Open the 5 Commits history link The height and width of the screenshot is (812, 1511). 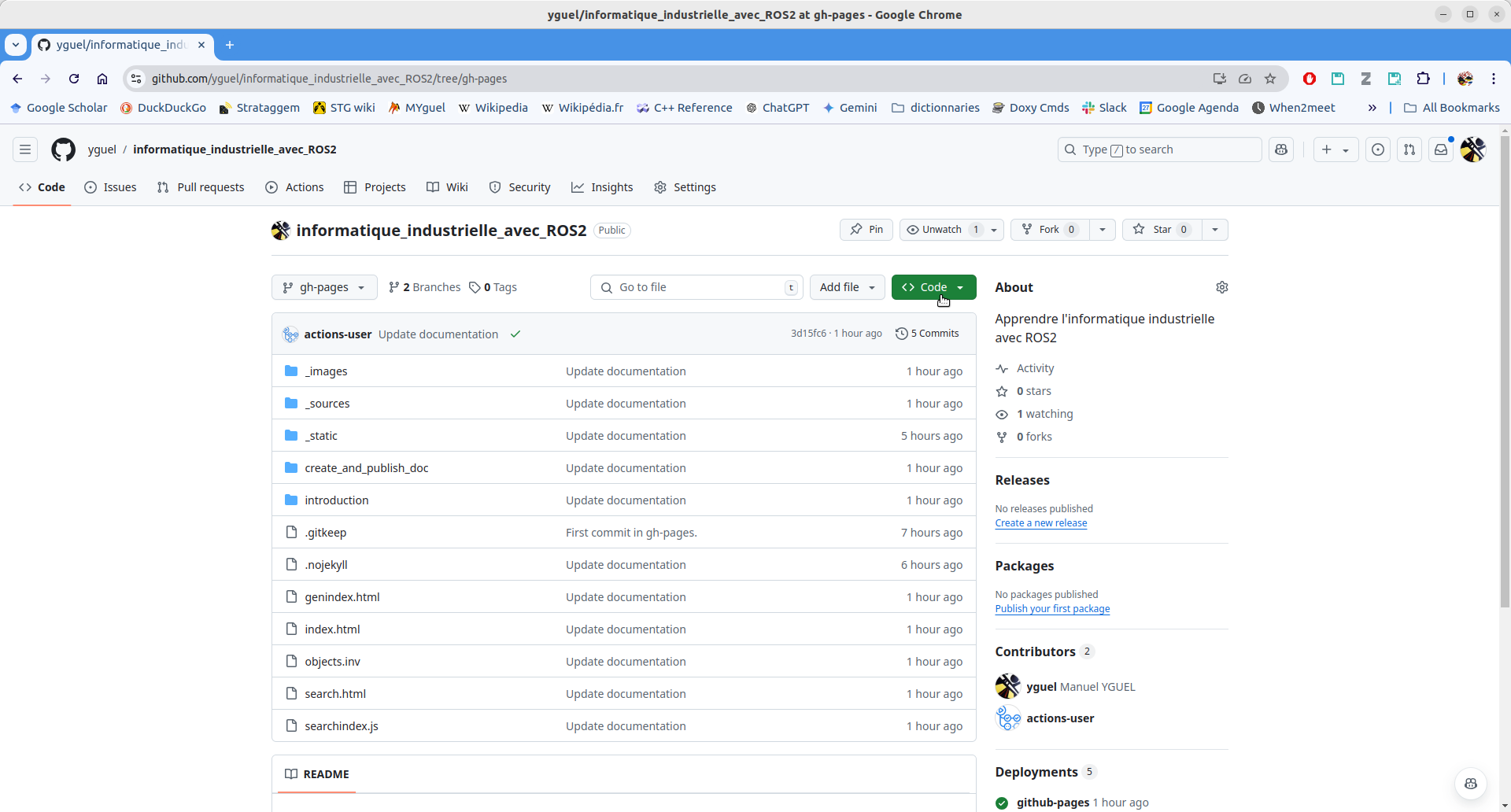[927, 334]
